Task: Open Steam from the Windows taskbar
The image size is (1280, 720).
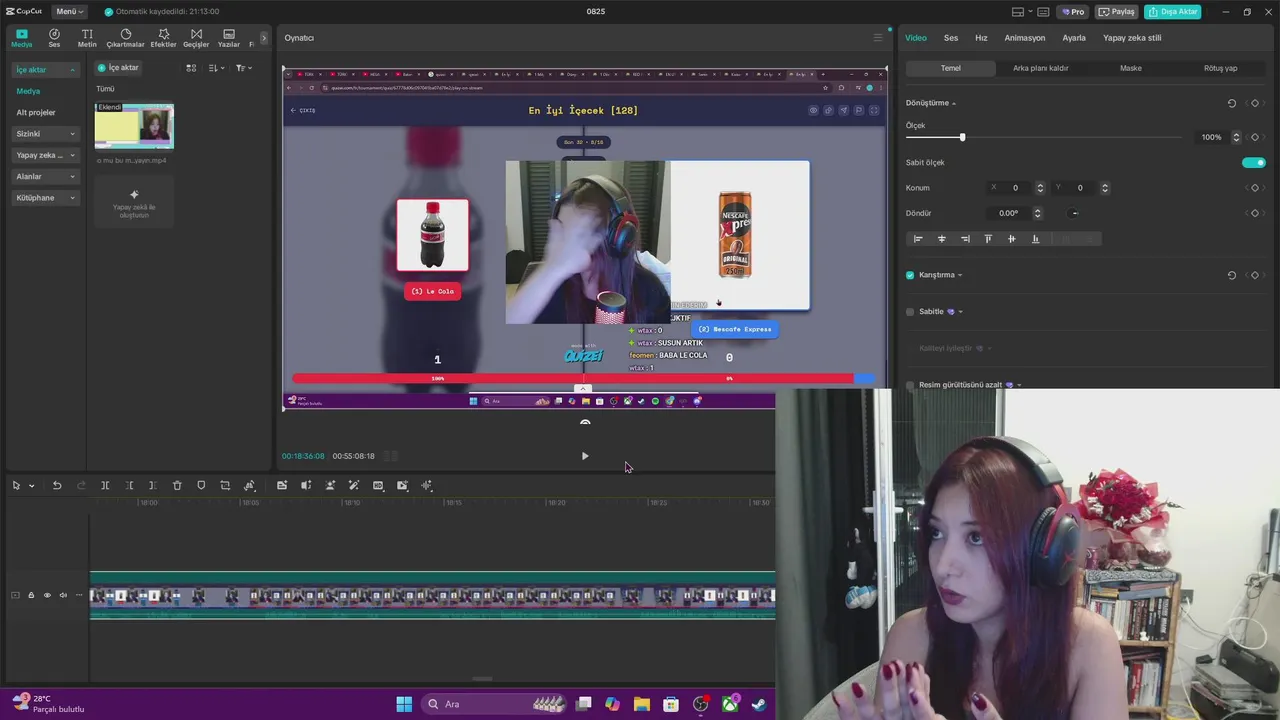Action: coord(759,704)
